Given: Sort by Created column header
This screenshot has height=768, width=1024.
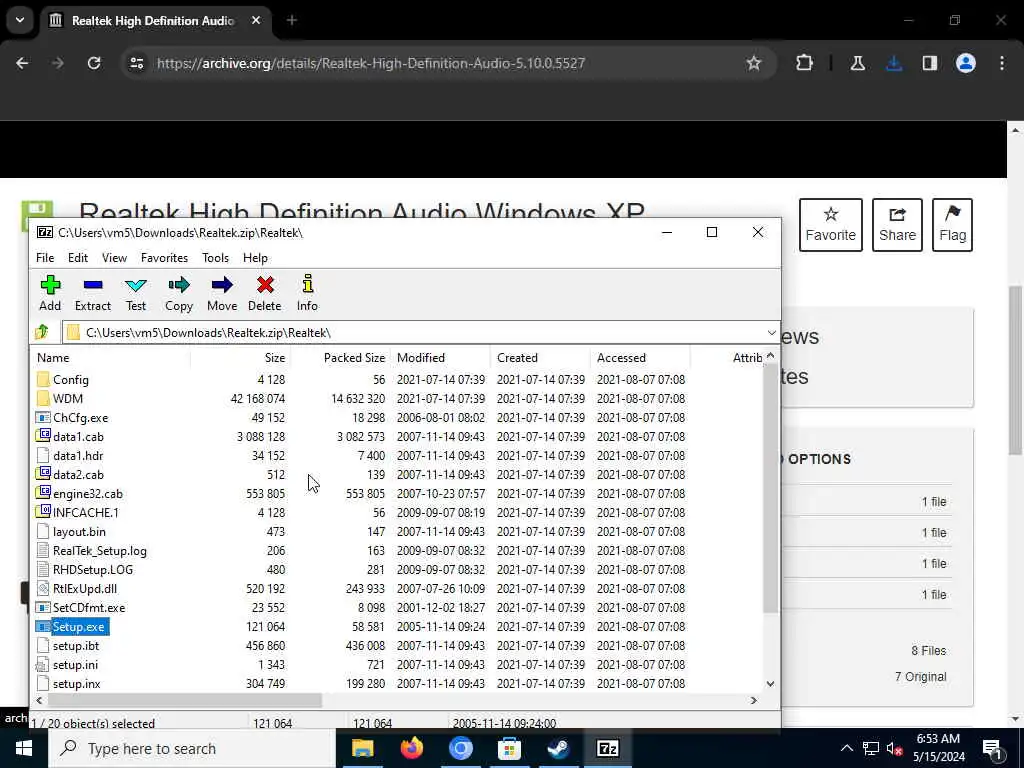Looking at the screenshot, I should [x=540, y=358].
